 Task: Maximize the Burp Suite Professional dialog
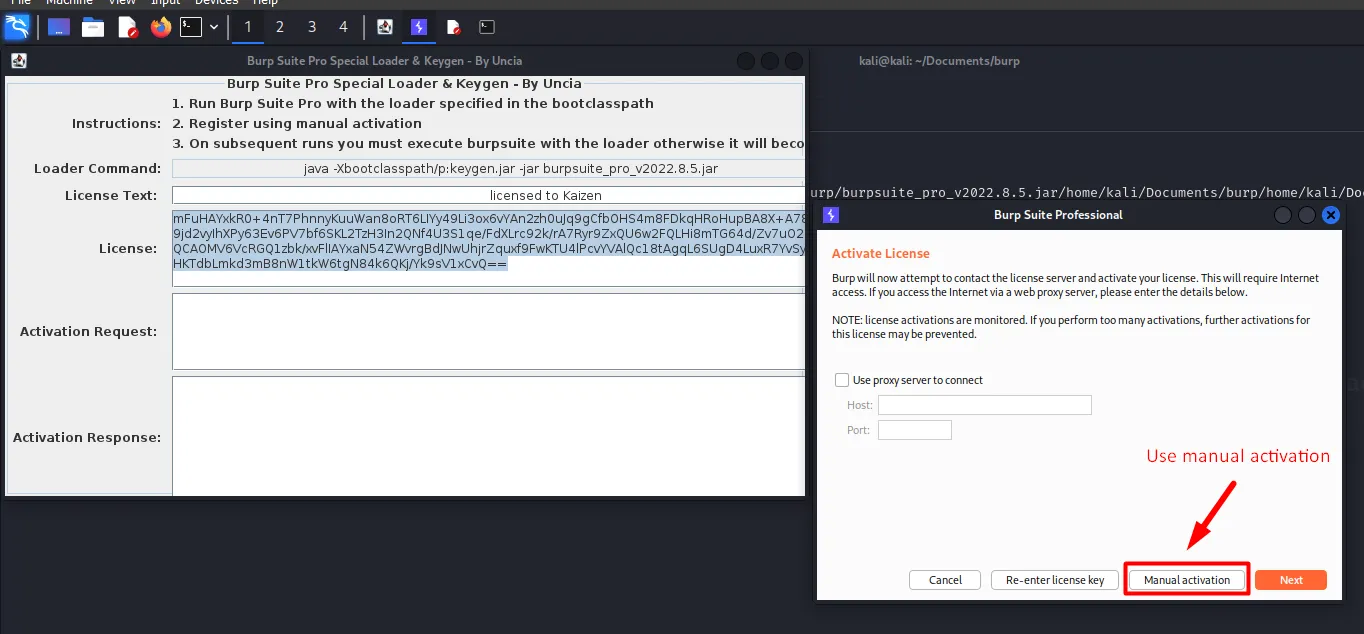pos(1307,215)
